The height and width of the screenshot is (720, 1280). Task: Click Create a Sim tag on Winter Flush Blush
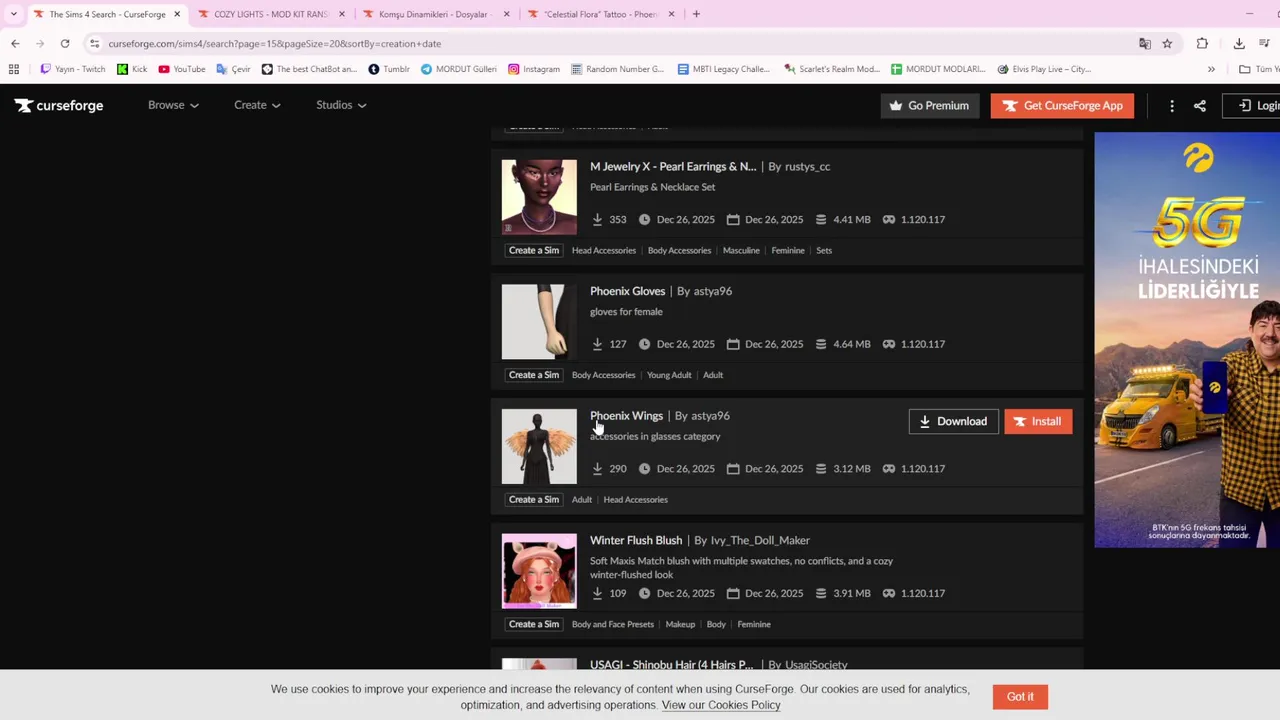tap(534, 624)
